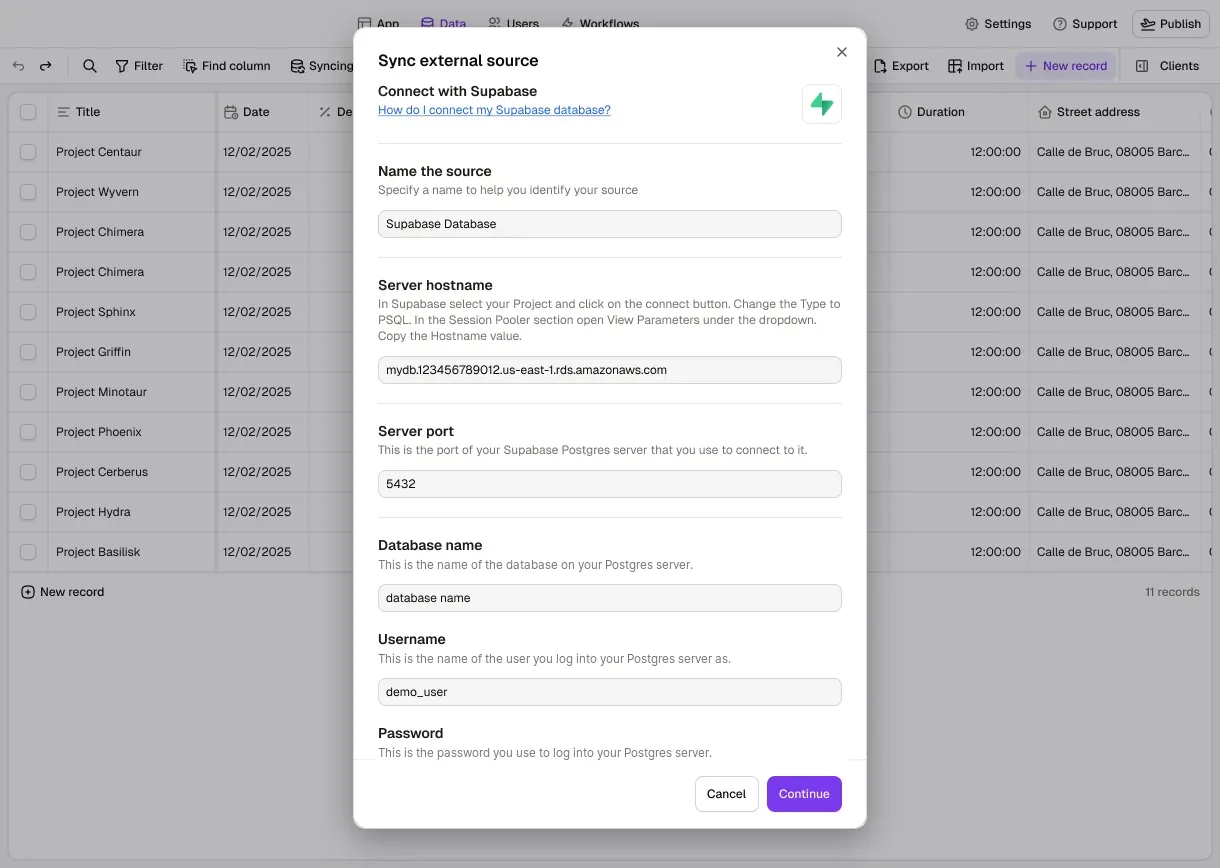Open the Filter option

point(139,66)
